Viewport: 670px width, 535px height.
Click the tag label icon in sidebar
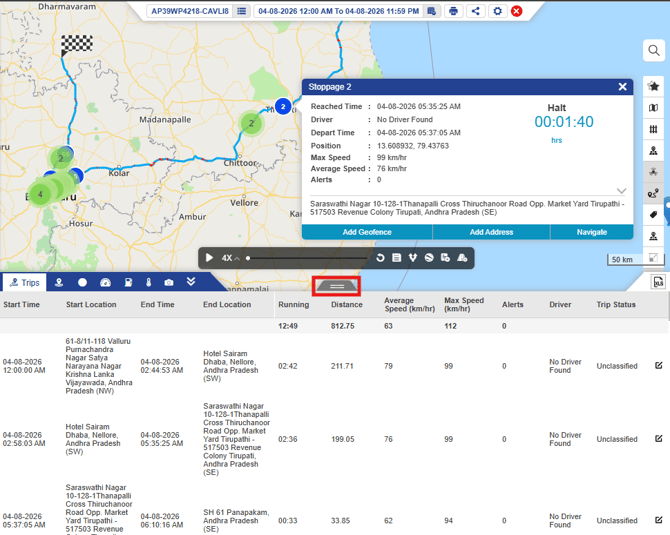tap(653, 215)
